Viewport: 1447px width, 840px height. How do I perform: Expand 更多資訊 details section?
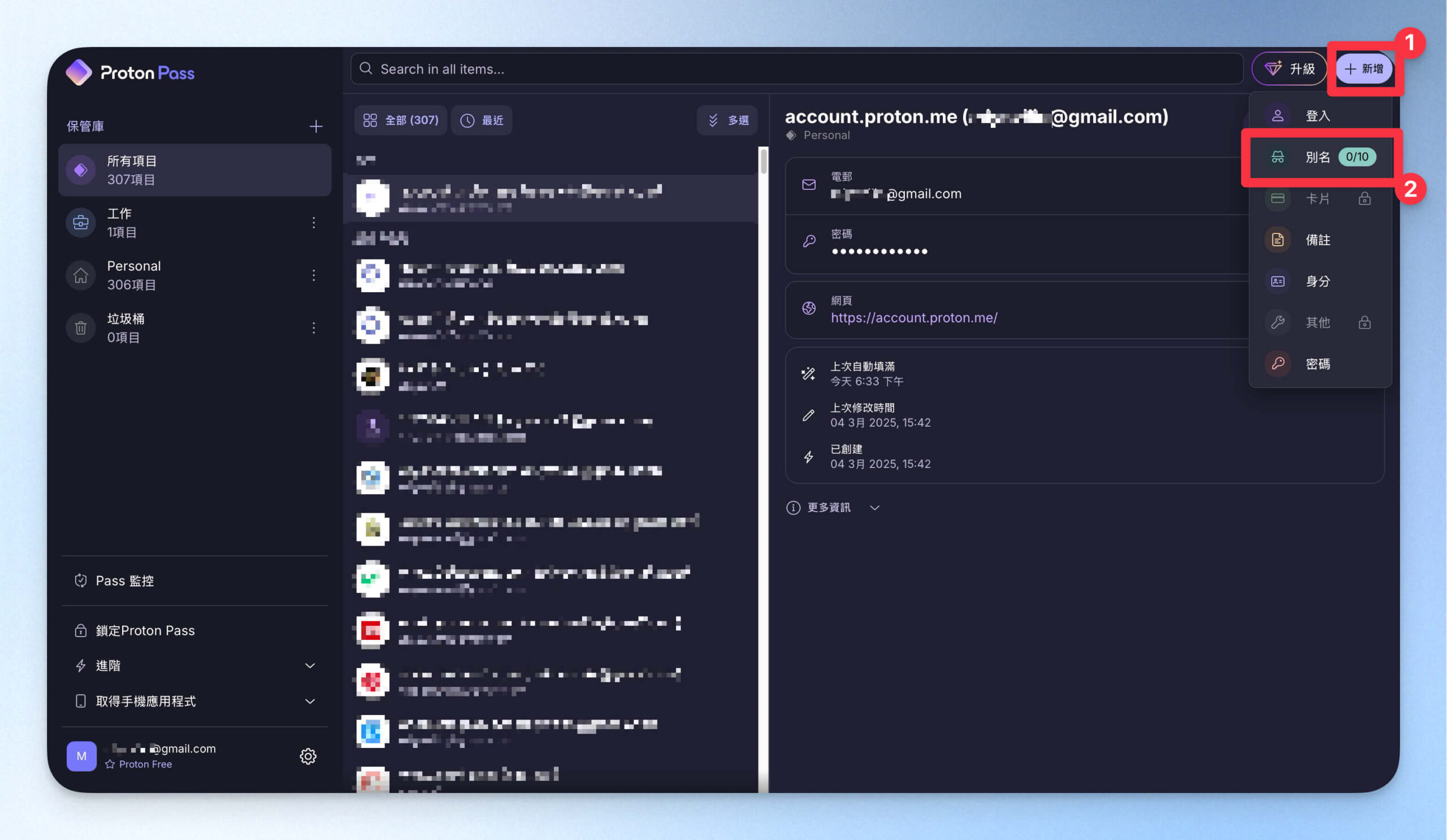click(x=833, y=508)
